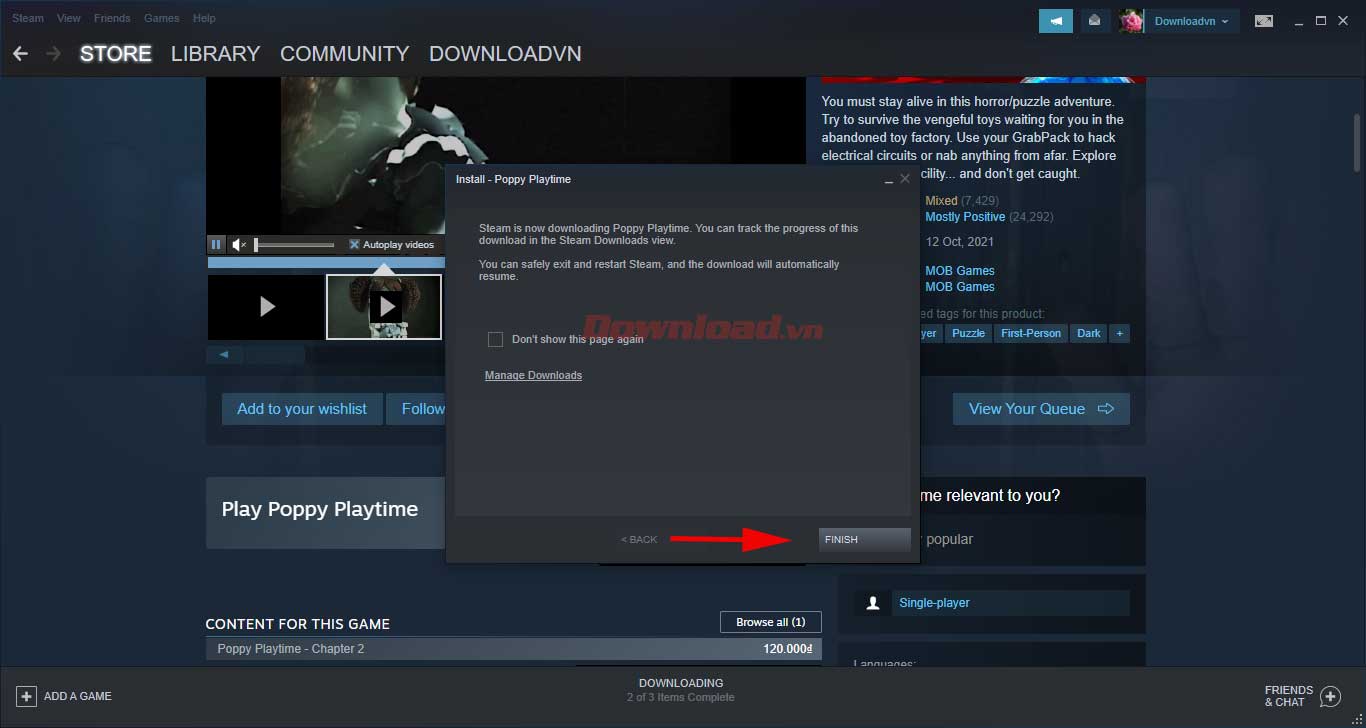Open the Poppy Playtime - Chapter 2 row

[514, 649]
